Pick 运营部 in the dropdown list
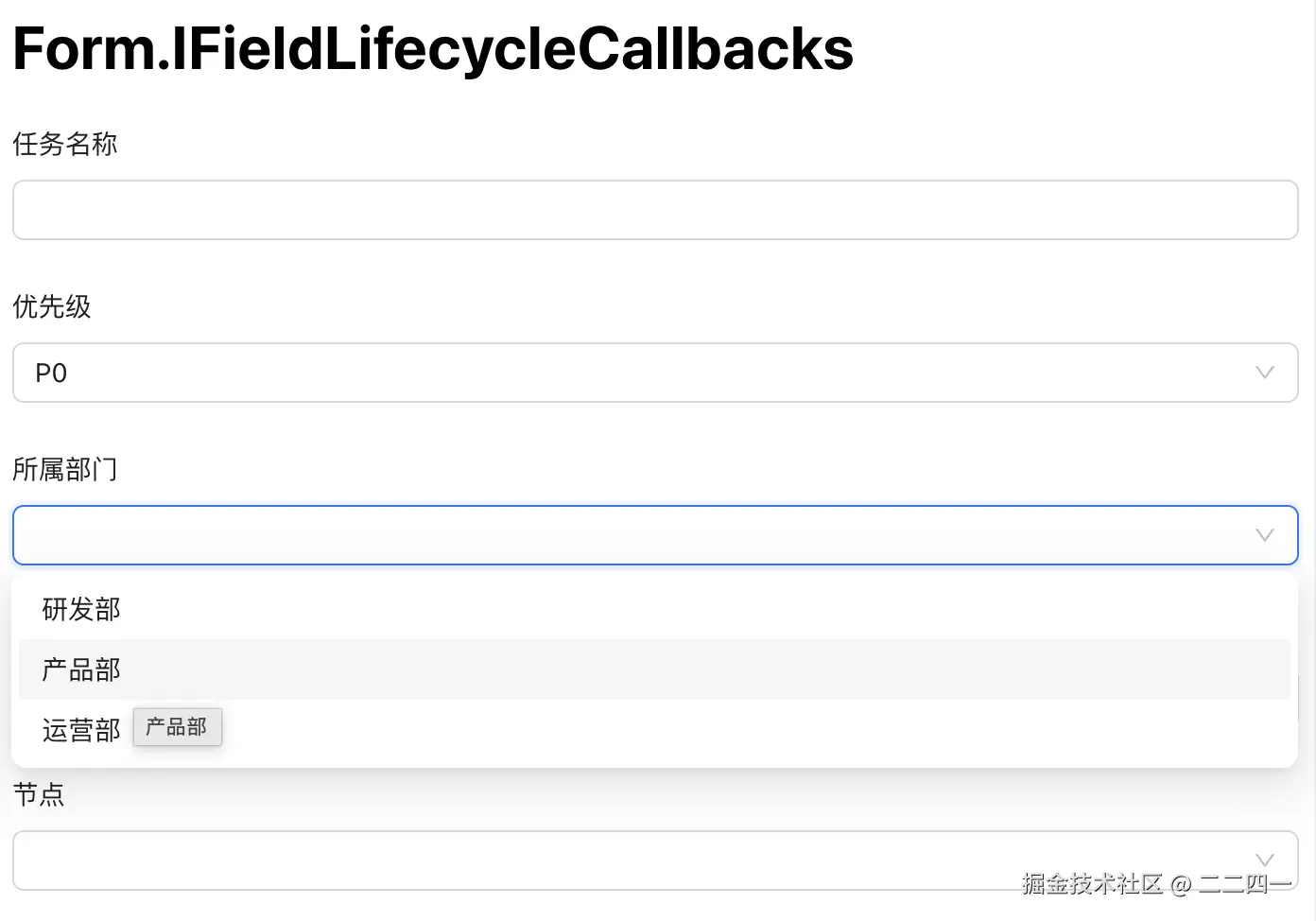 81,731
